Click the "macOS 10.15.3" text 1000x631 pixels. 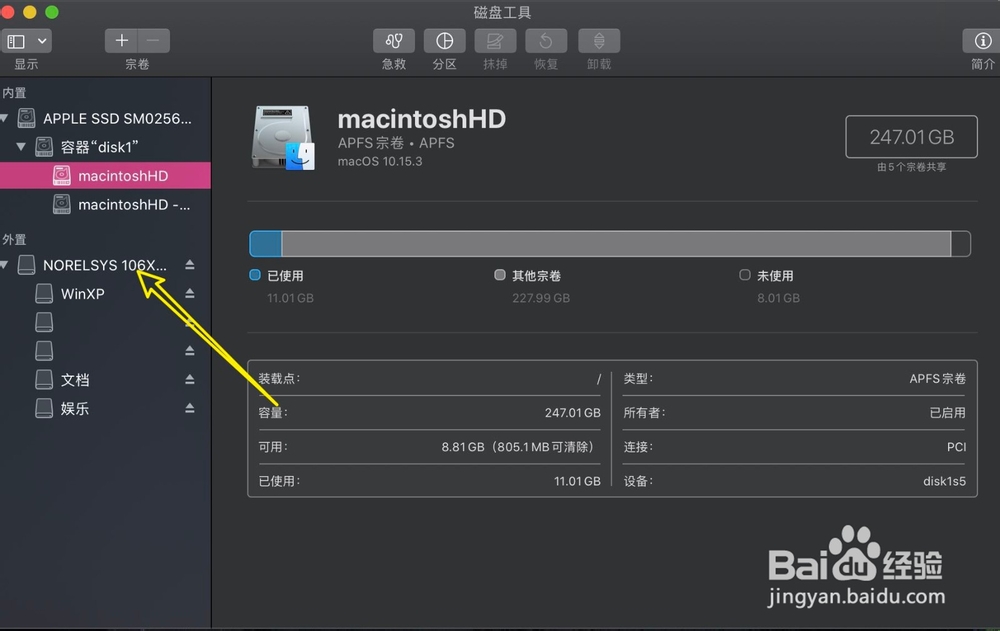(x=380, y=161)
